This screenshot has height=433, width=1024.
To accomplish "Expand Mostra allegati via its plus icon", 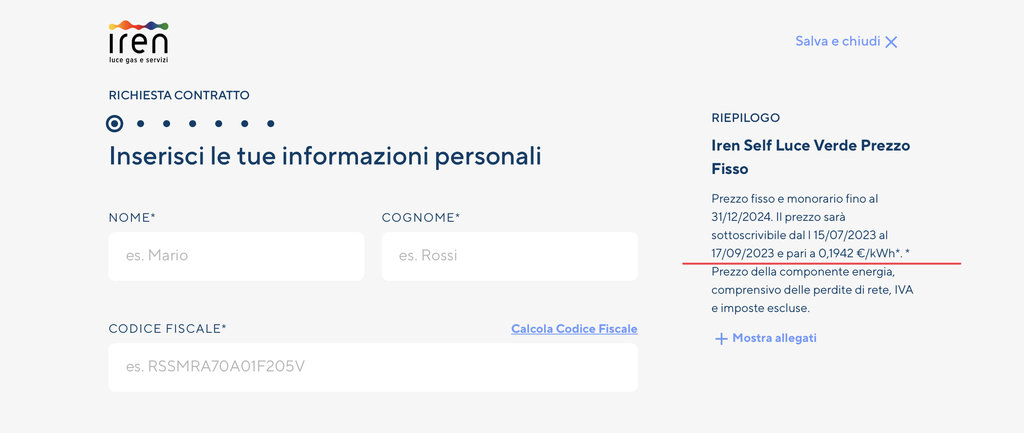I will click(721, 339).
